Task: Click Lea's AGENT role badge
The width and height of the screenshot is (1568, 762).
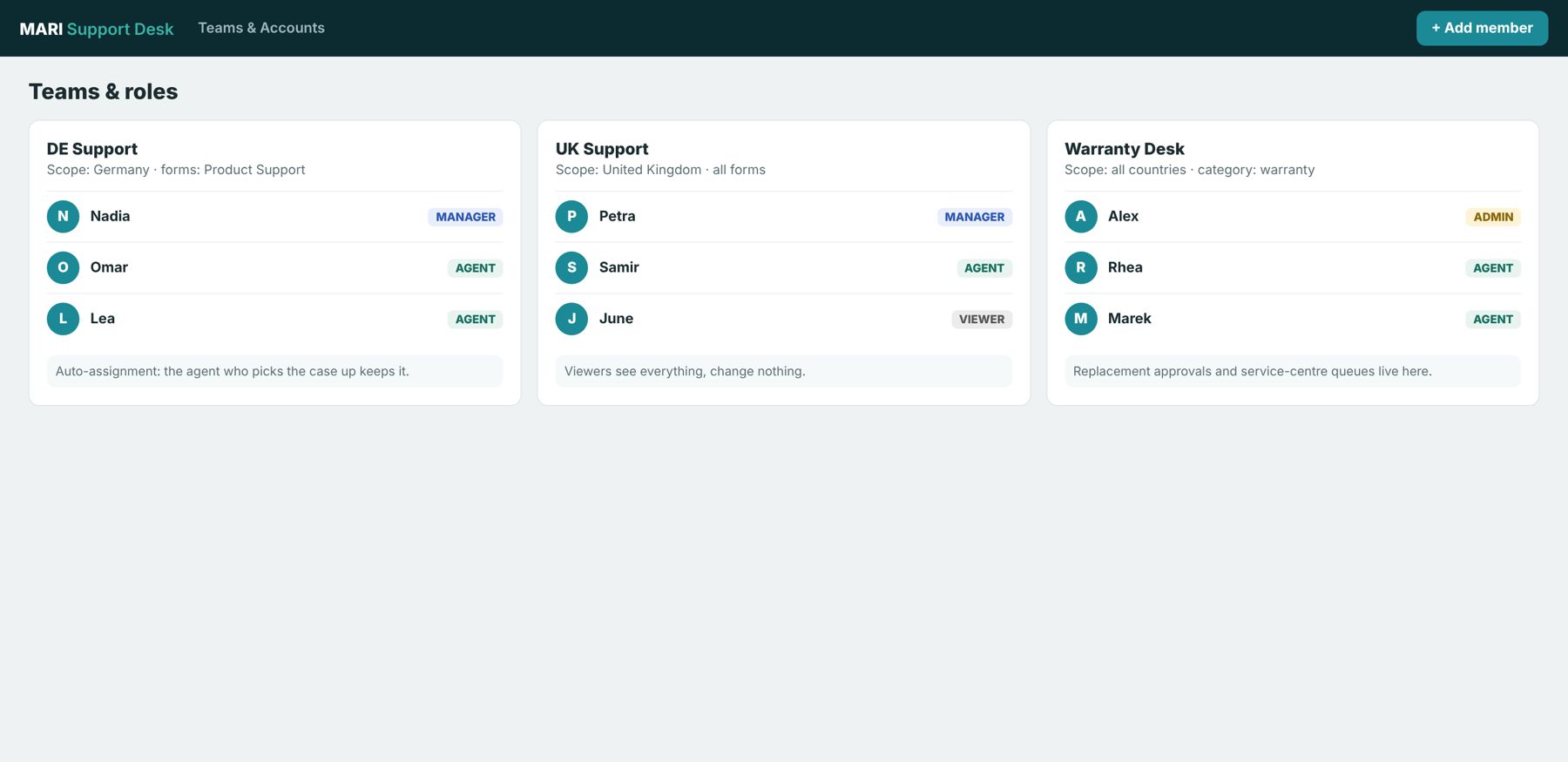Action: (x=475, y=320)
